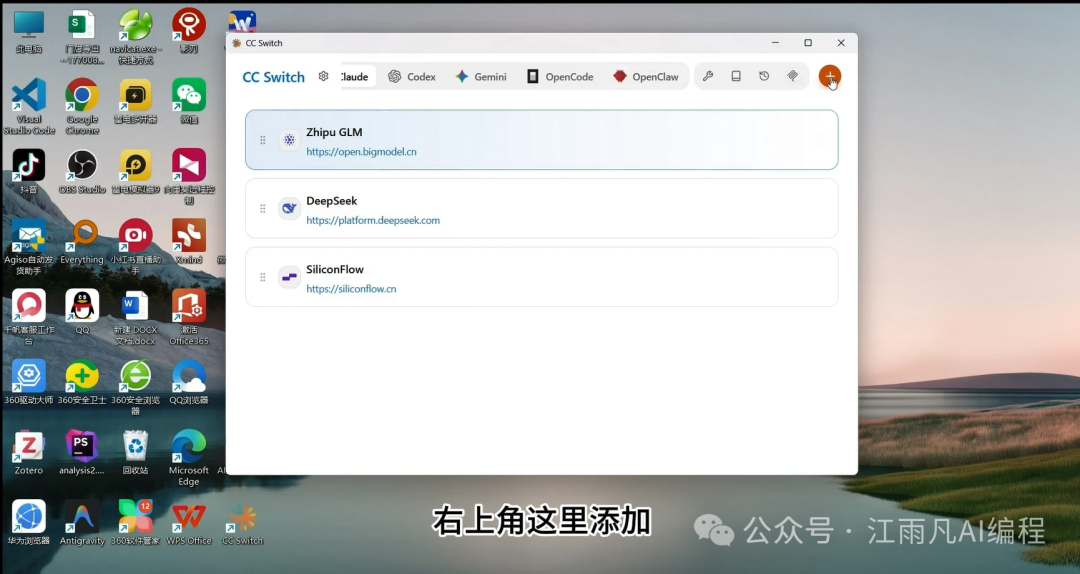This screenshot has width=1080, height=574.
Task: Open the https://siliconflow.cn link
Action: (x=351, y=289)
